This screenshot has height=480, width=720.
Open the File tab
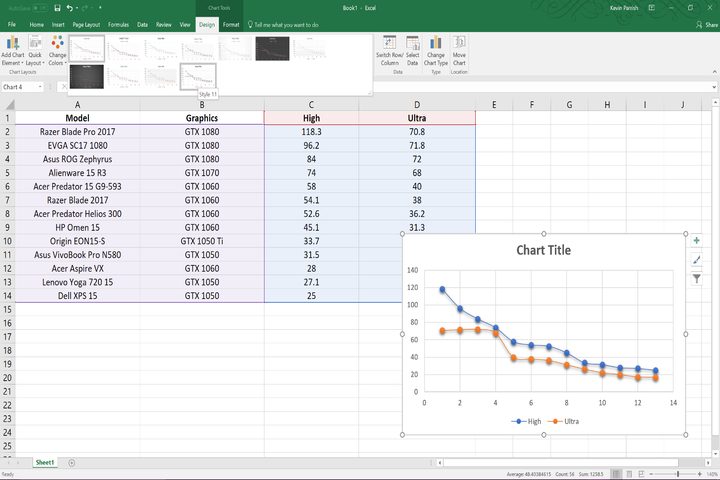12,24
